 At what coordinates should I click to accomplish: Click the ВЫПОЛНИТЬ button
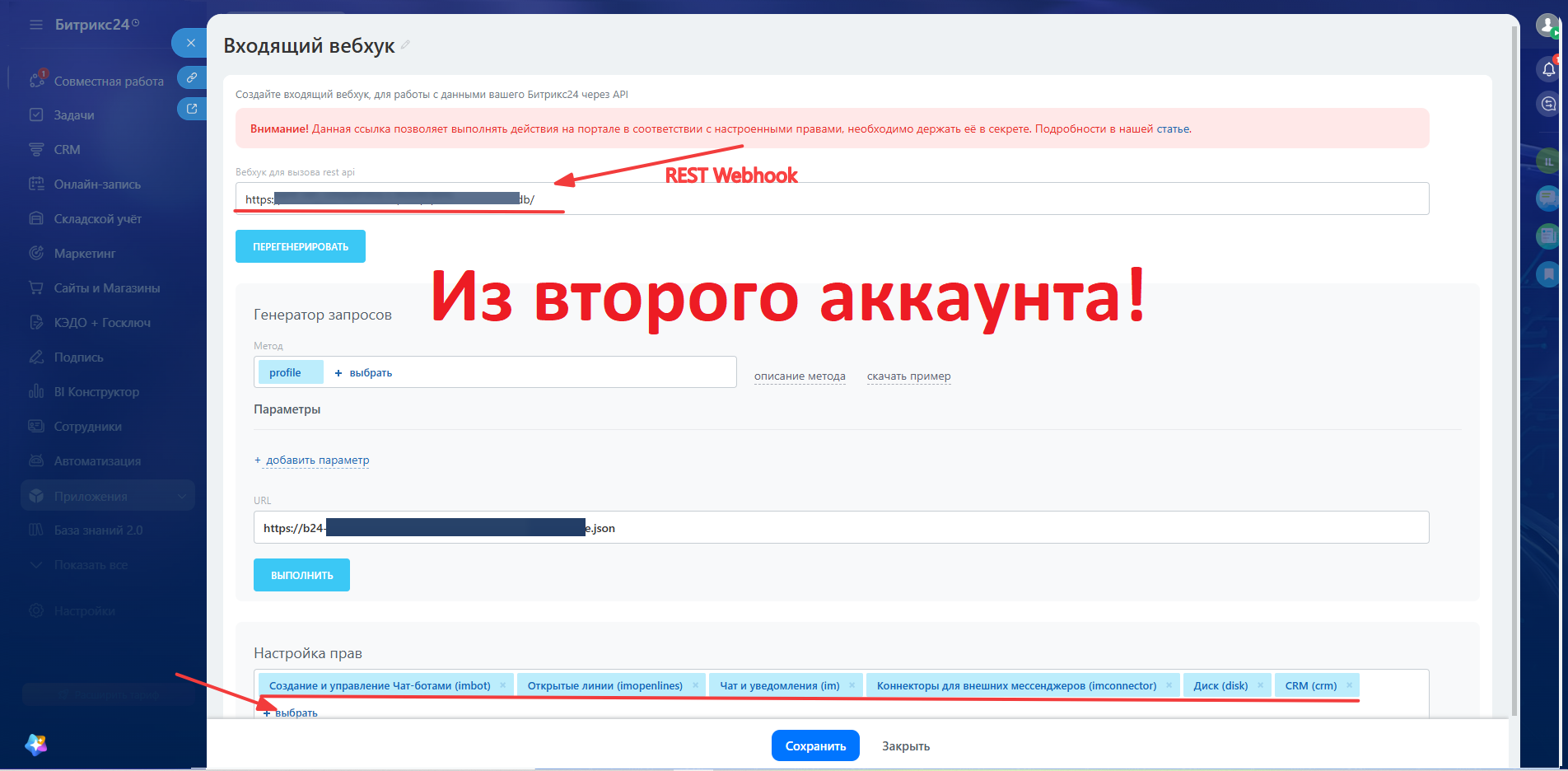(x=301, y=575)
